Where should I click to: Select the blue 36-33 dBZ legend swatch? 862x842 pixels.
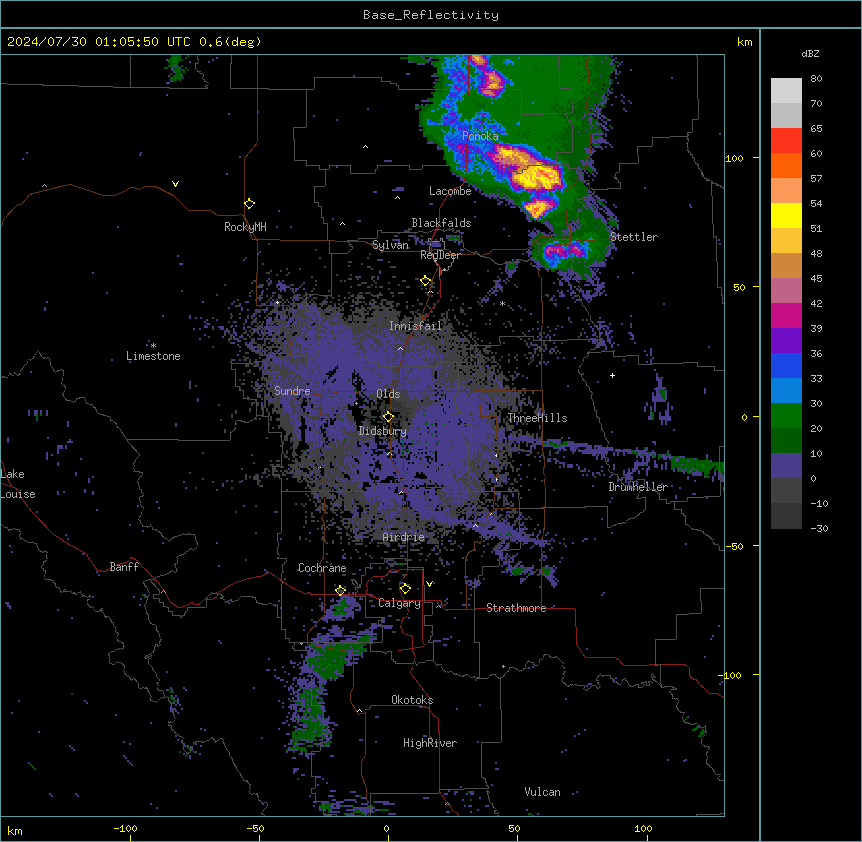(786, 365)
